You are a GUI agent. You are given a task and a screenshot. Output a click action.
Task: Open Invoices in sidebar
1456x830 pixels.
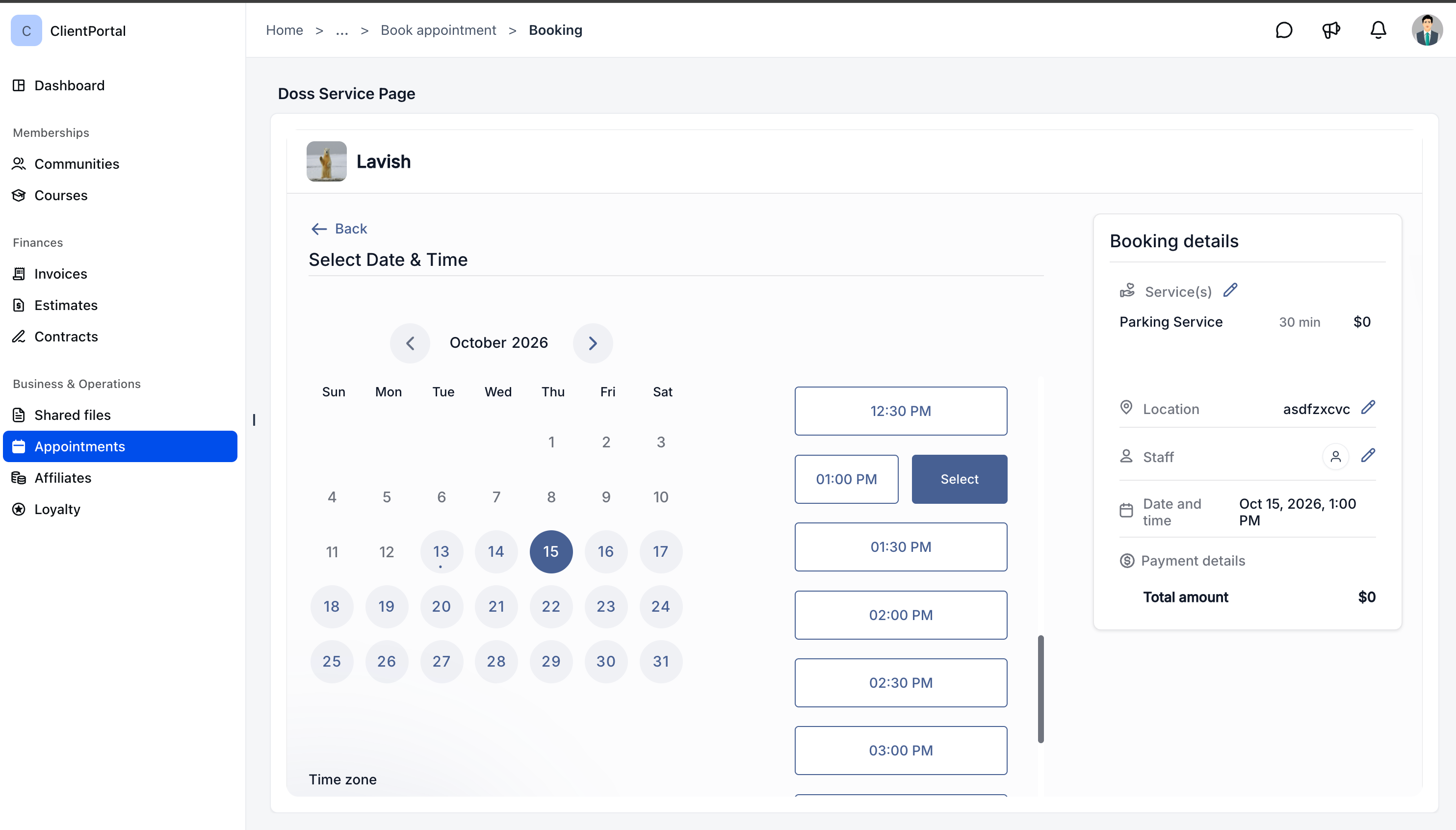coord(120,274)
